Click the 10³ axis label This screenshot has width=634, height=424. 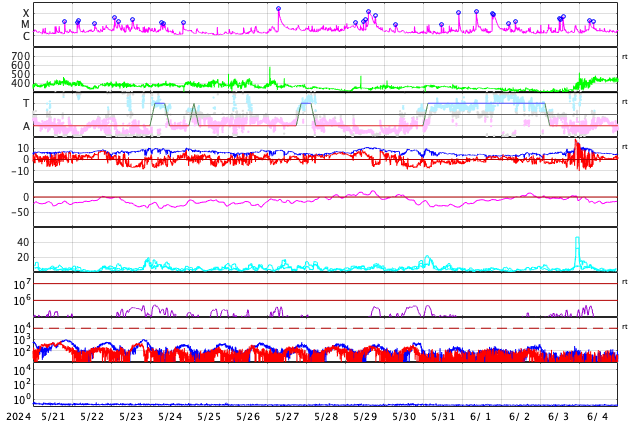(x=21, y=340)
